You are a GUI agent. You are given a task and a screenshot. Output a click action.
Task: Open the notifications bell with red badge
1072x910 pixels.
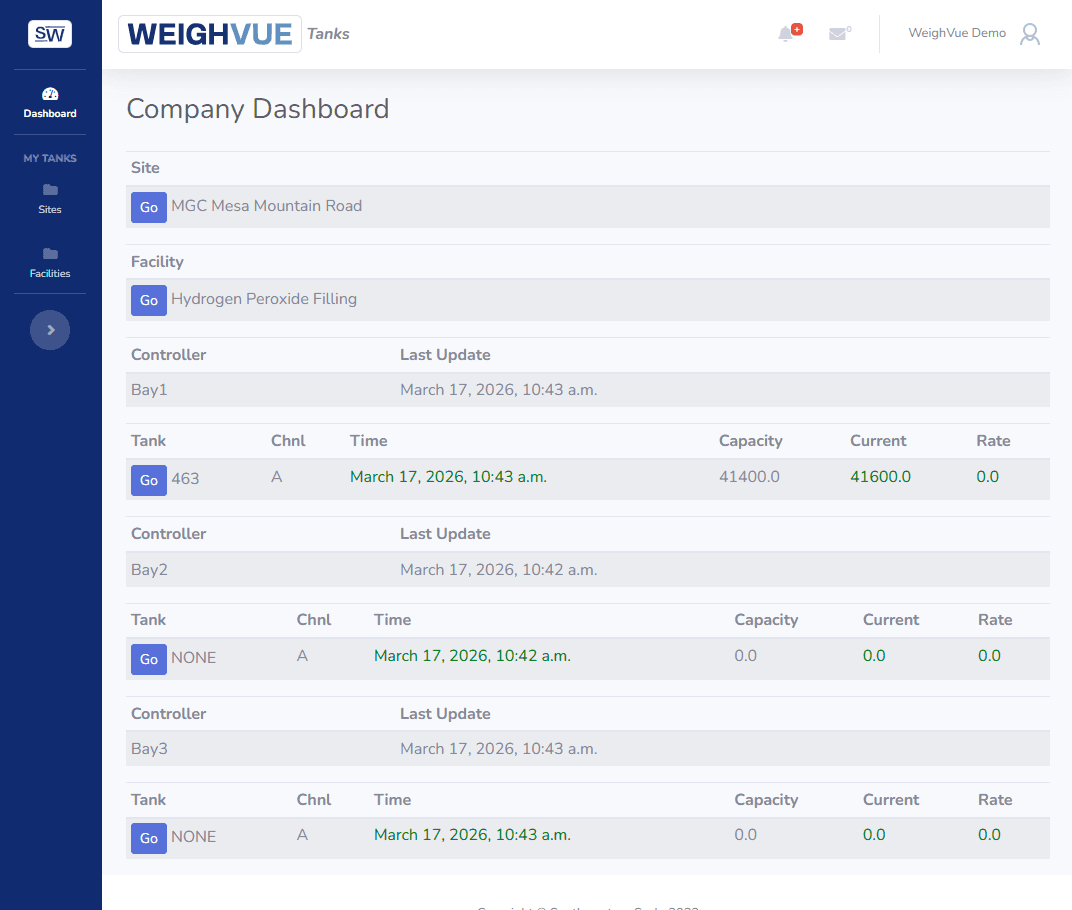coord(785,33)
